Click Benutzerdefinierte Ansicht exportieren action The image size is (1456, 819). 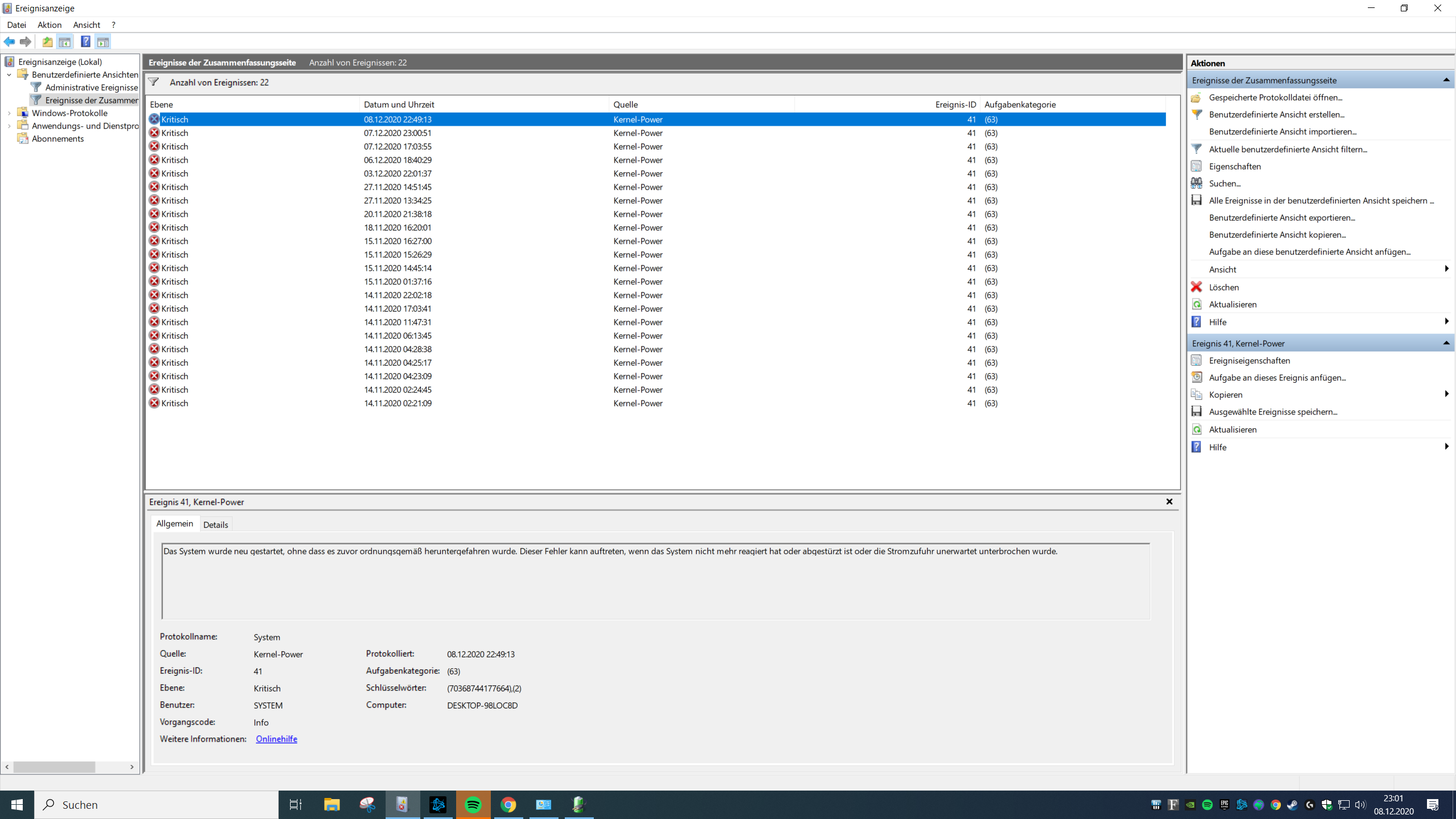click(1282, 217)
